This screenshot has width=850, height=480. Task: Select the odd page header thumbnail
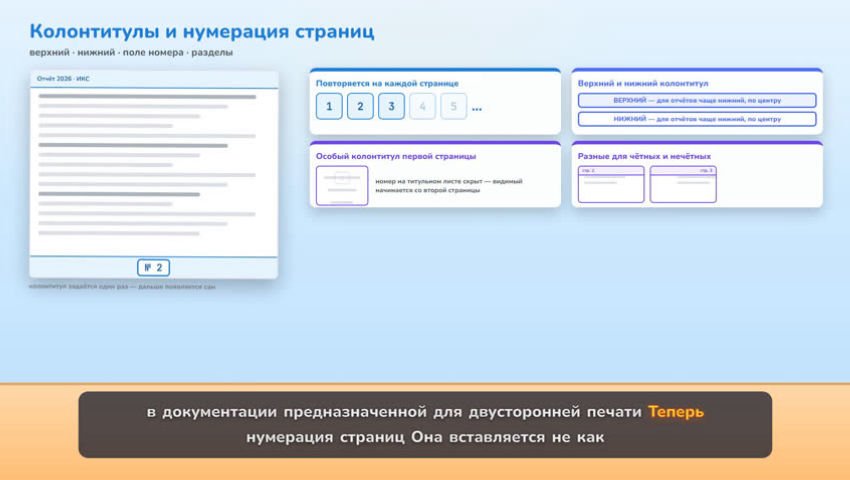pyautogui.click(x=683, y=184)
